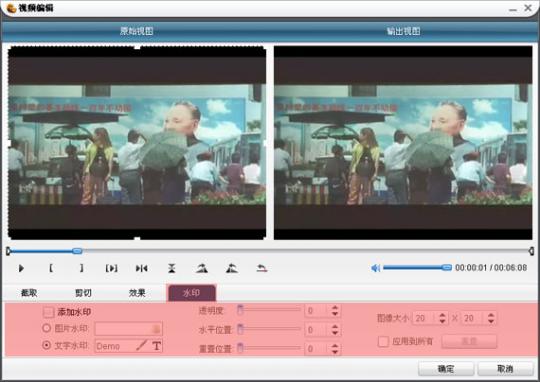Decrease the 透明度 value with the down arrow
The height and width of the screenshot is (382, 540).
click(335, 314)
